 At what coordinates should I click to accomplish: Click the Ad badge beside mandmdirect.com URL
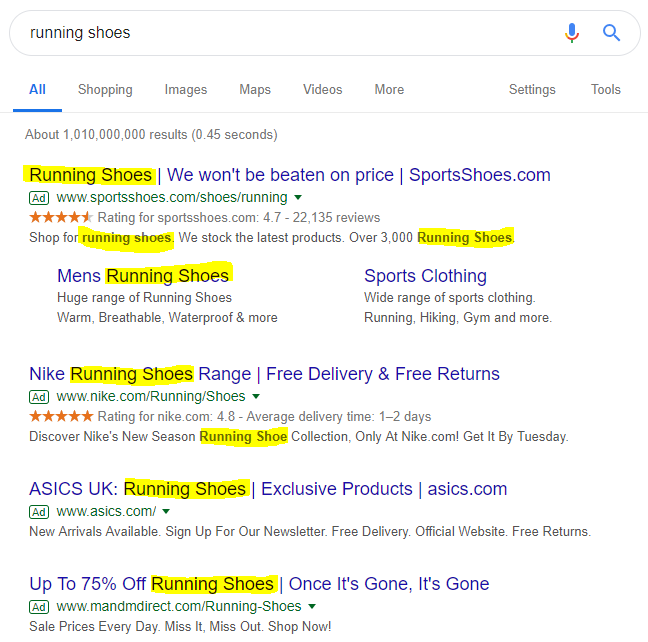[39, 607]
